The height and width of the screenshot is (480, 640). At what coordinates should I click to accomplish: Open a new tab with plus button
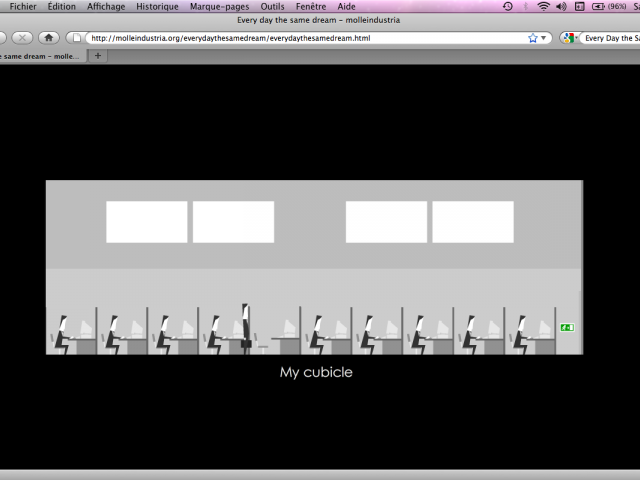(98, 56)
